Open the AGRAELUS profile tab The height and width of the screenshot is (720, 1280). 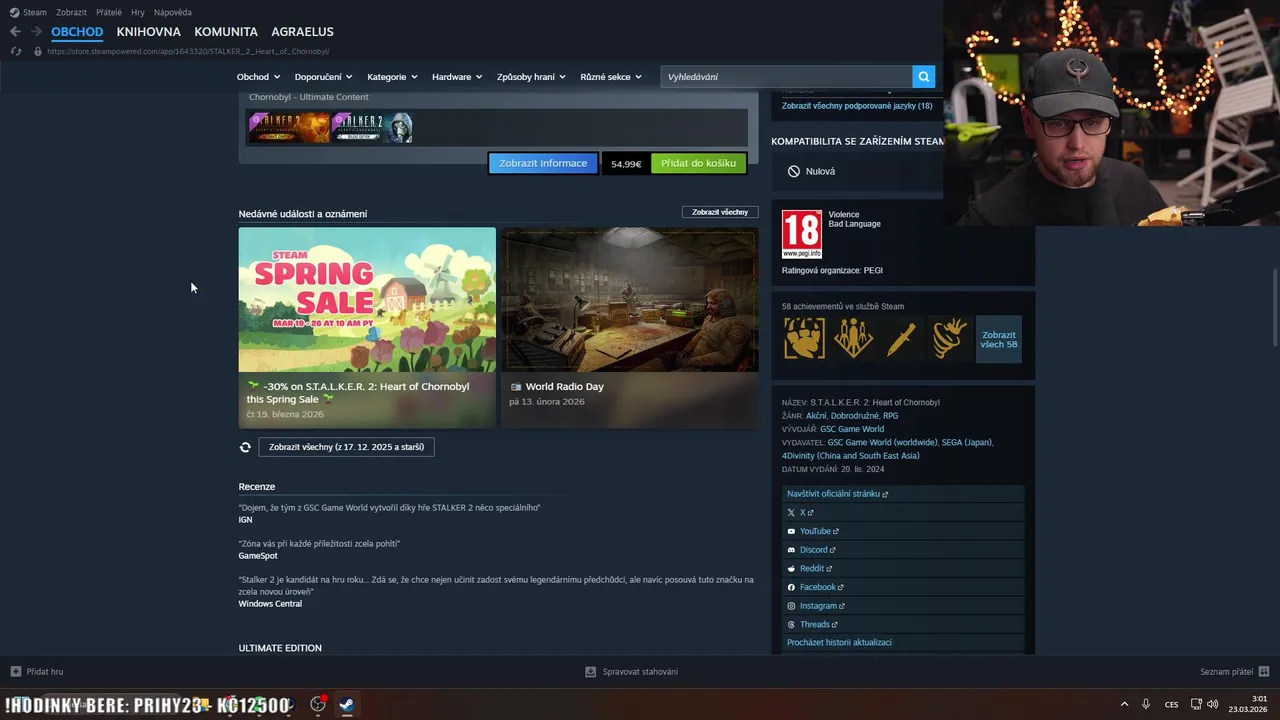(302, 32)
